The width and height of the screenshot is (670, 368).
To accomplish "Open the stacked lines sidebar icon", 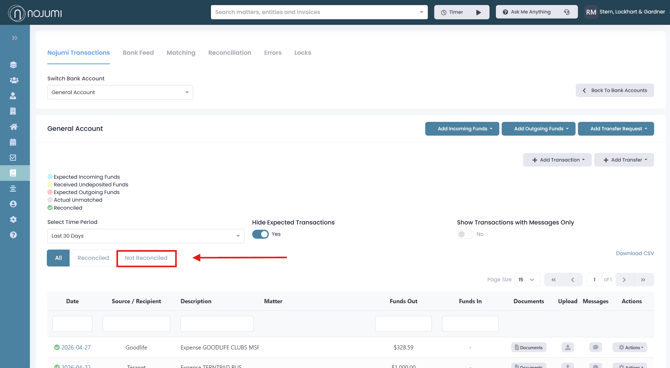I will pos(13,188).
